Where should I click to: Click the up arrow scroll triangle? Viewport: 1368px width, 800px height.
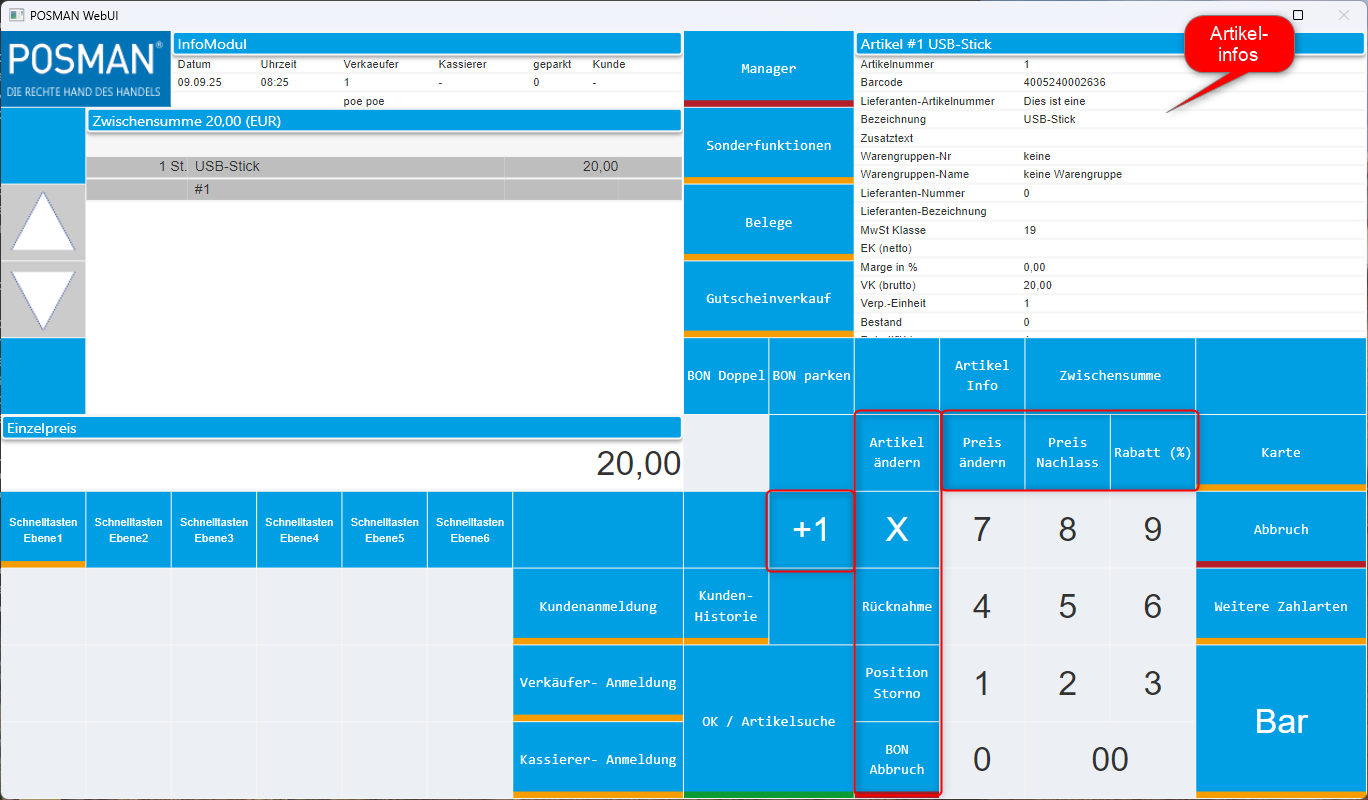click(42, 222)
